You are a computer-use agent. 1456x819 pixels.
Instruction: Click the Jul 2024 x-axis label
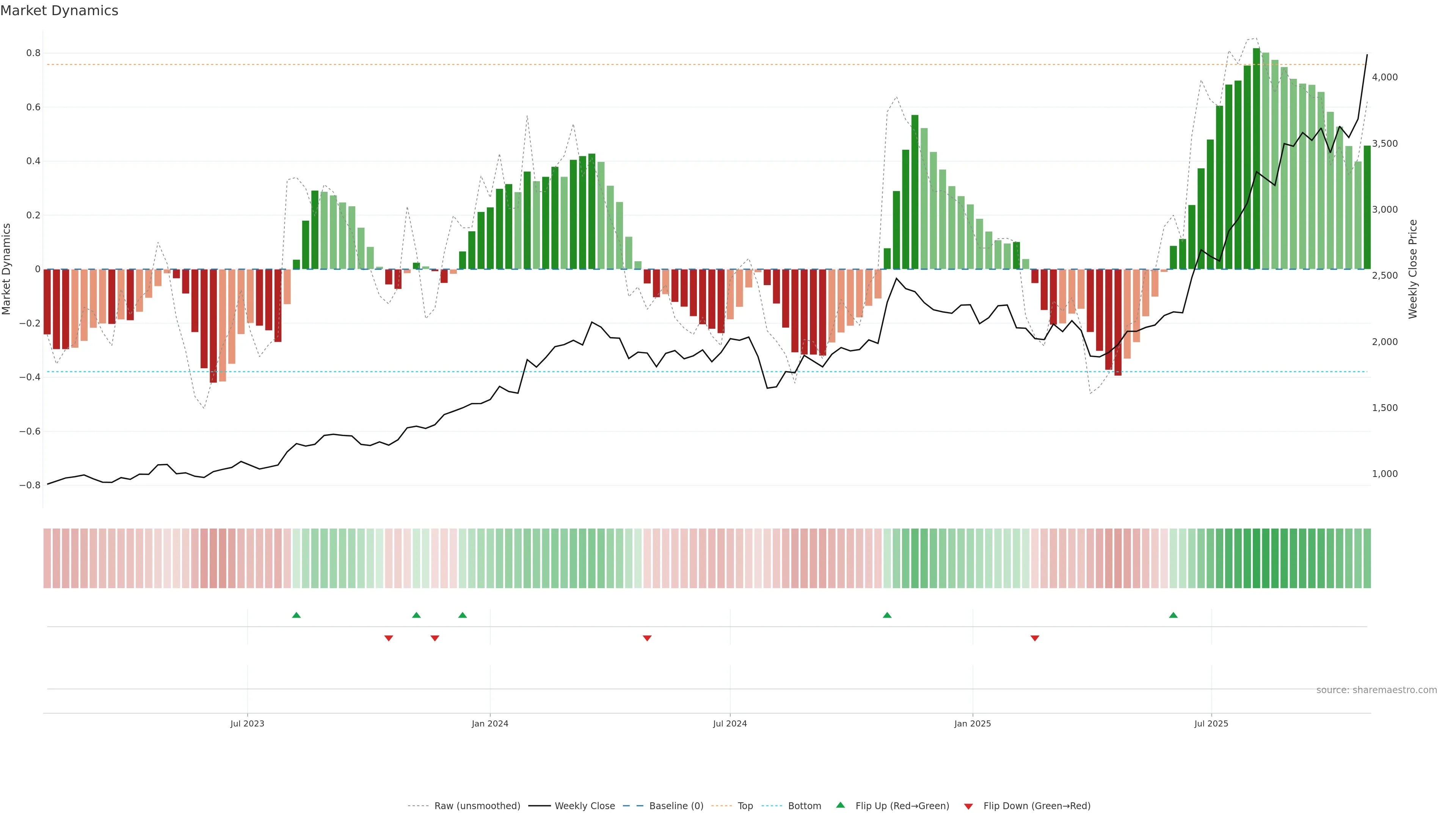click(x=730, y=723)
